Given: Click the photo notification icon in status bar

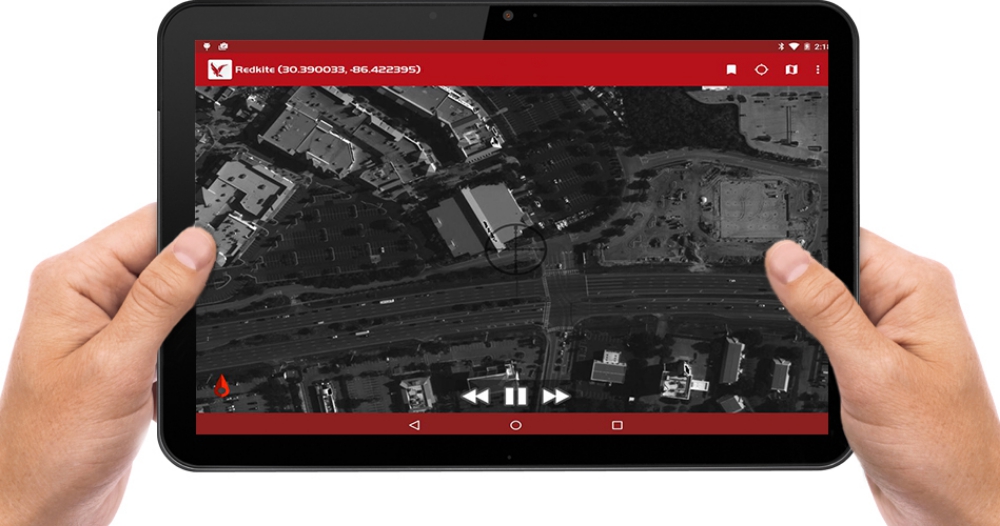Looking at the screenshot, I should 222,47.
